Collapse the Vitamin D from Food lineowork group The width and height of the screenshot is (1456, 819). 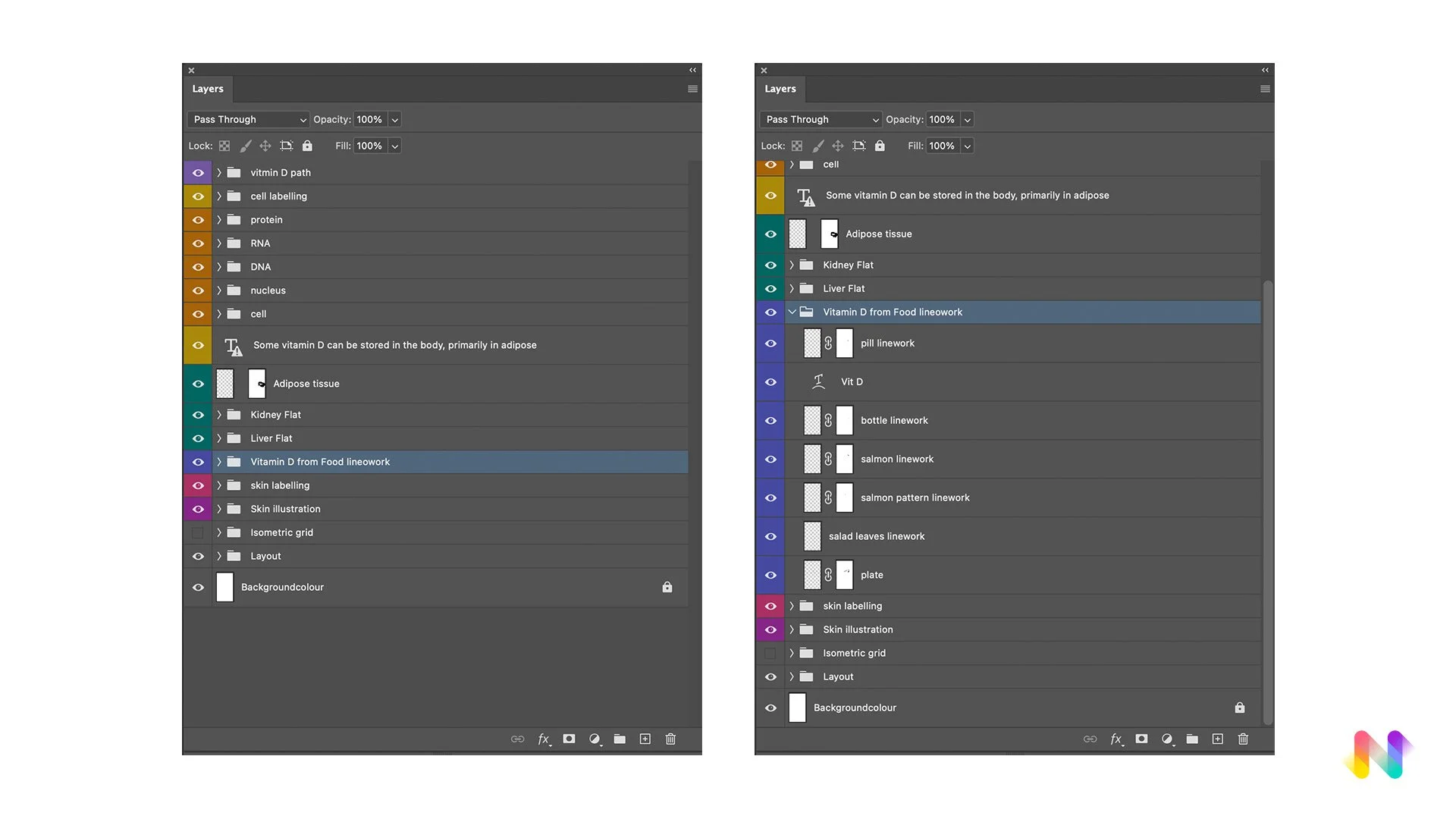point(792,312)
